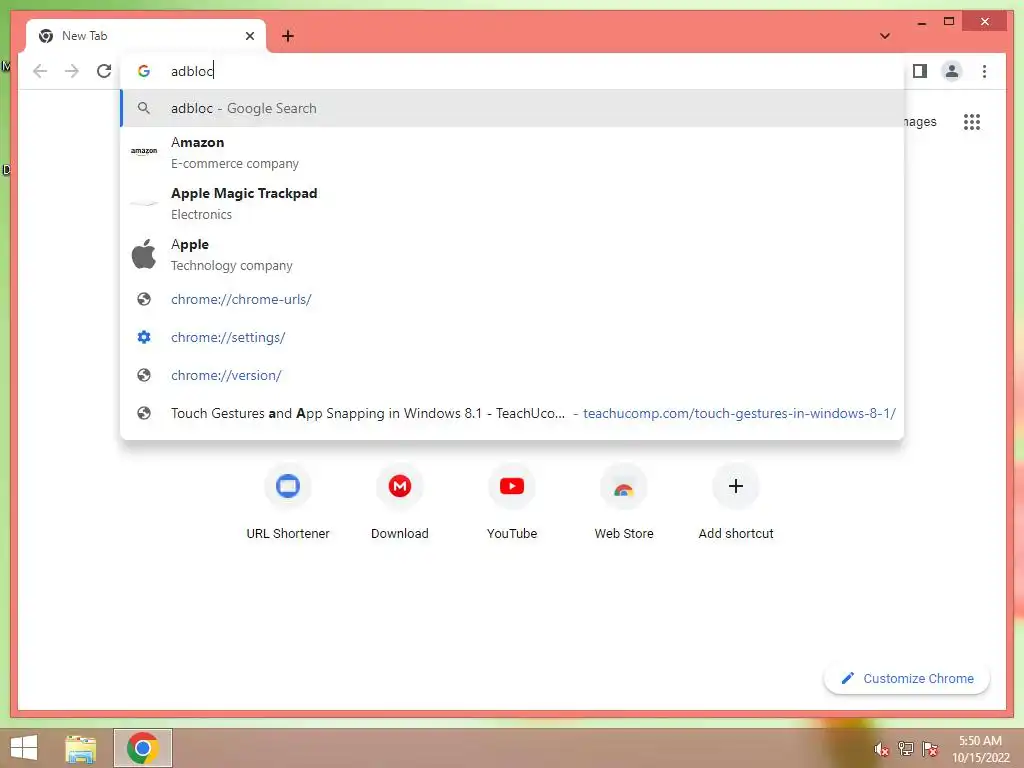Reload the page with the refresh icon
1024x768 pixels.
[104, 71]
